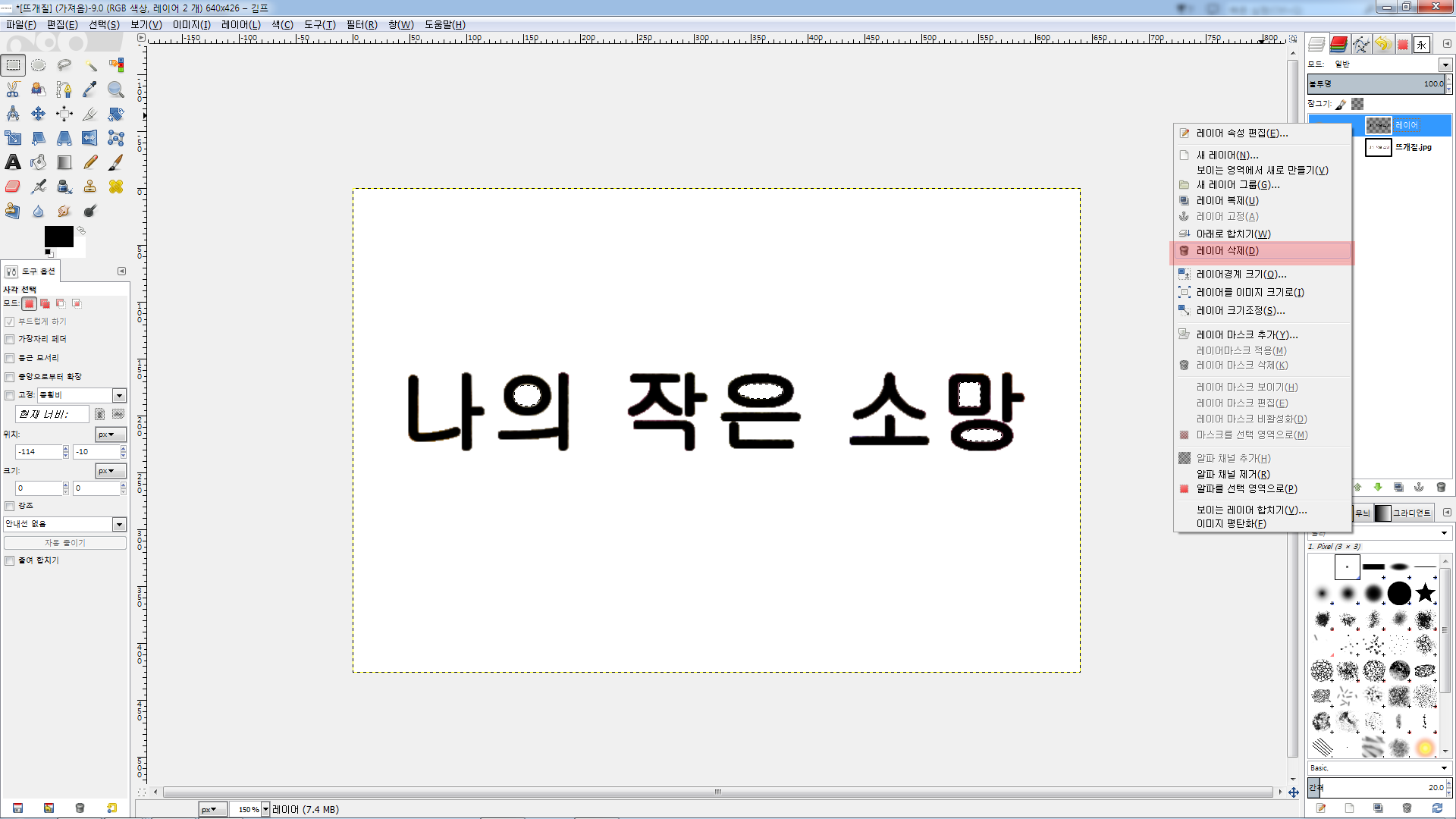
Task: Open the Paths dock tab
Action: pos(1361,44)
